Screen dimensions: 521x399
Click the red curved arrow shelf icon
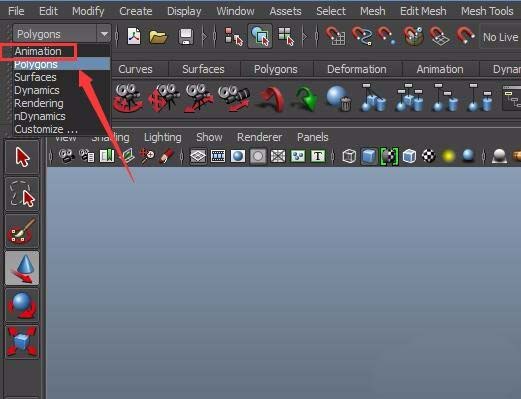(271, 98)
